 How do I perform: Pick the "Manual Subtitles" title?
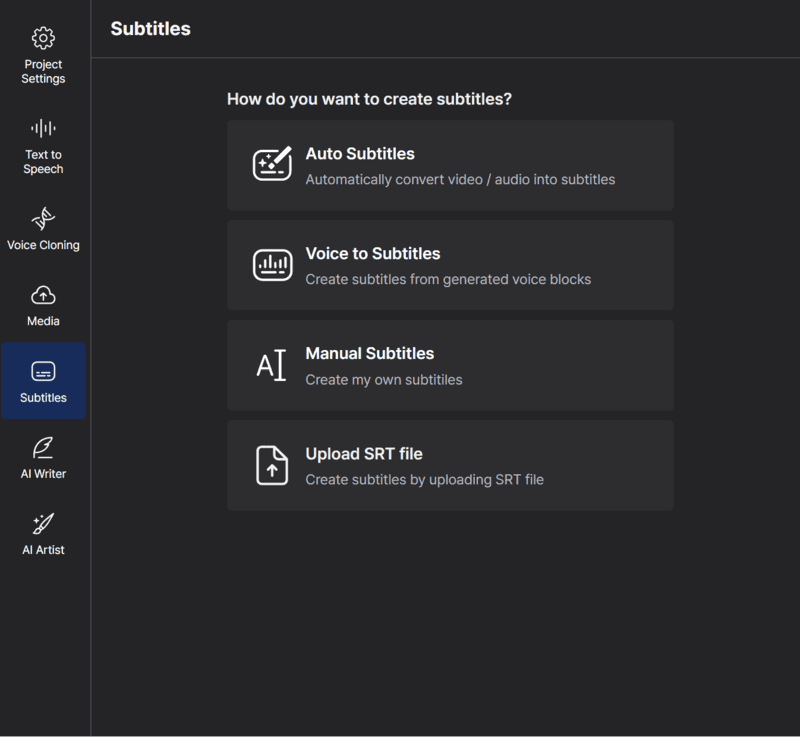369,354
